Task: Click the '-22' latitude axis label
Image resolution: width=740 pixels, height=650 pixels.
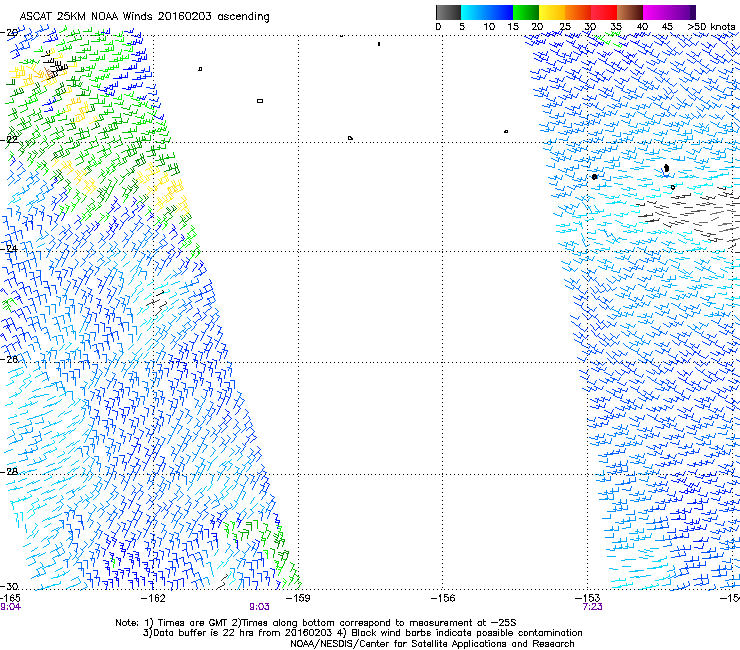Action: click(9, 139)
